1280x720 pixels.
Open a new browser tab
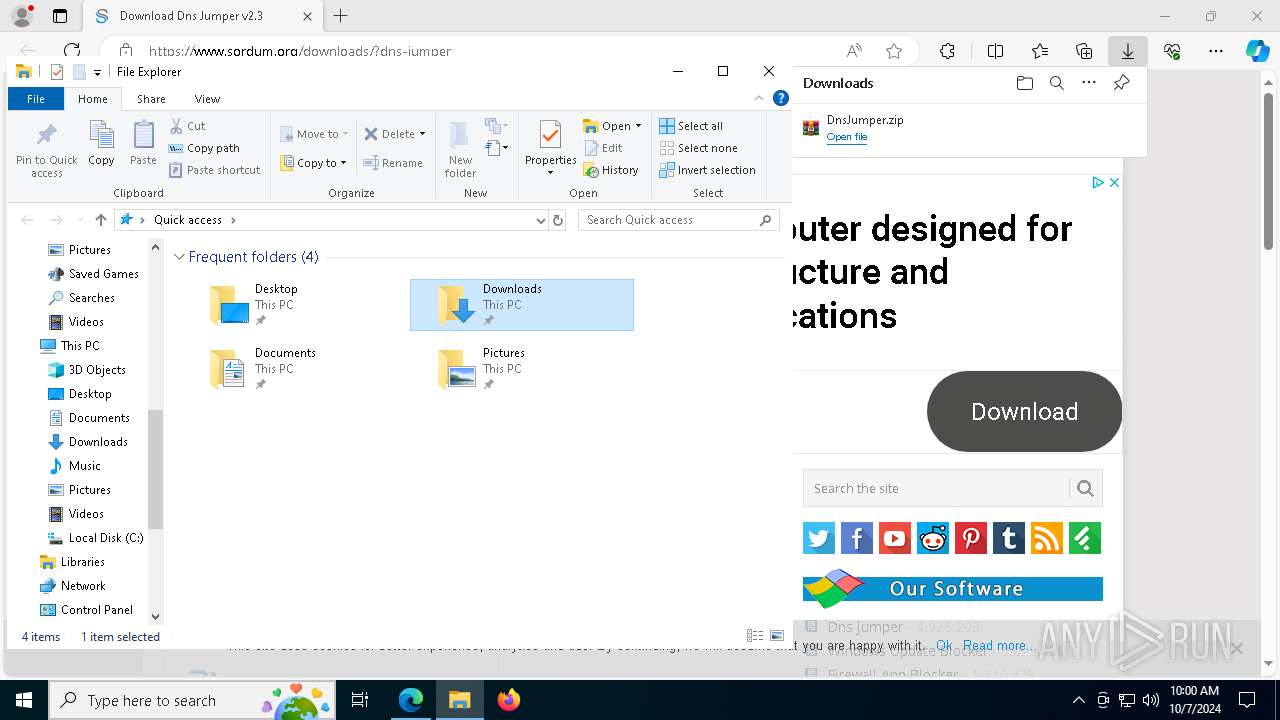click(340, 16)
